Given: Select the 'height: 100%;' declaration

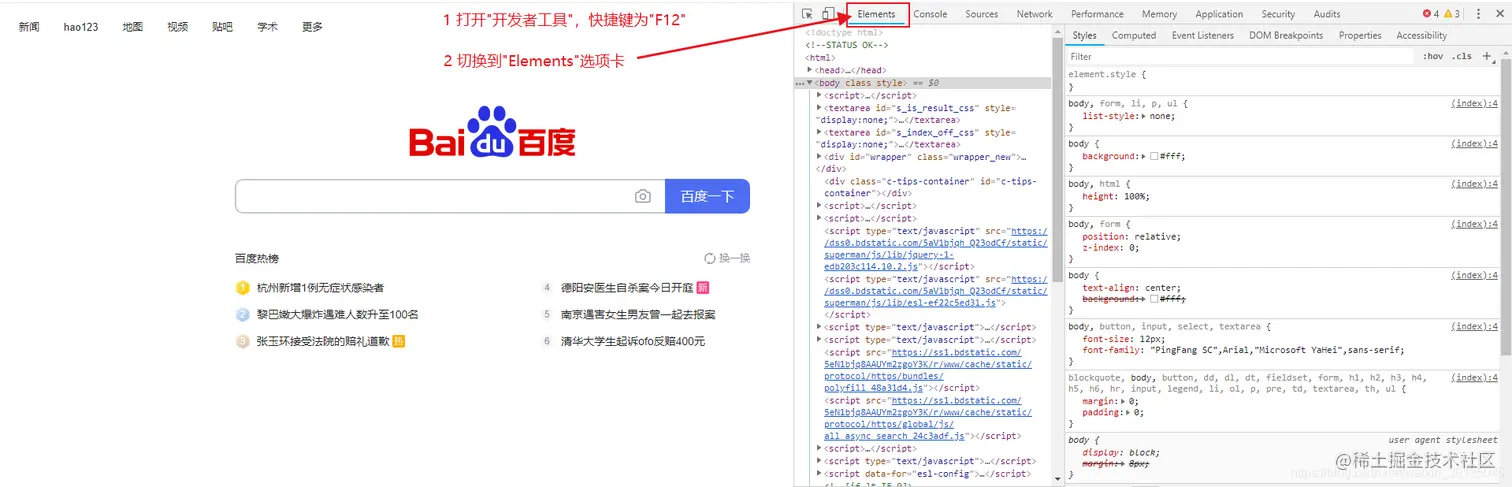Looking at the screenshot, I should tap(1116, 196).
